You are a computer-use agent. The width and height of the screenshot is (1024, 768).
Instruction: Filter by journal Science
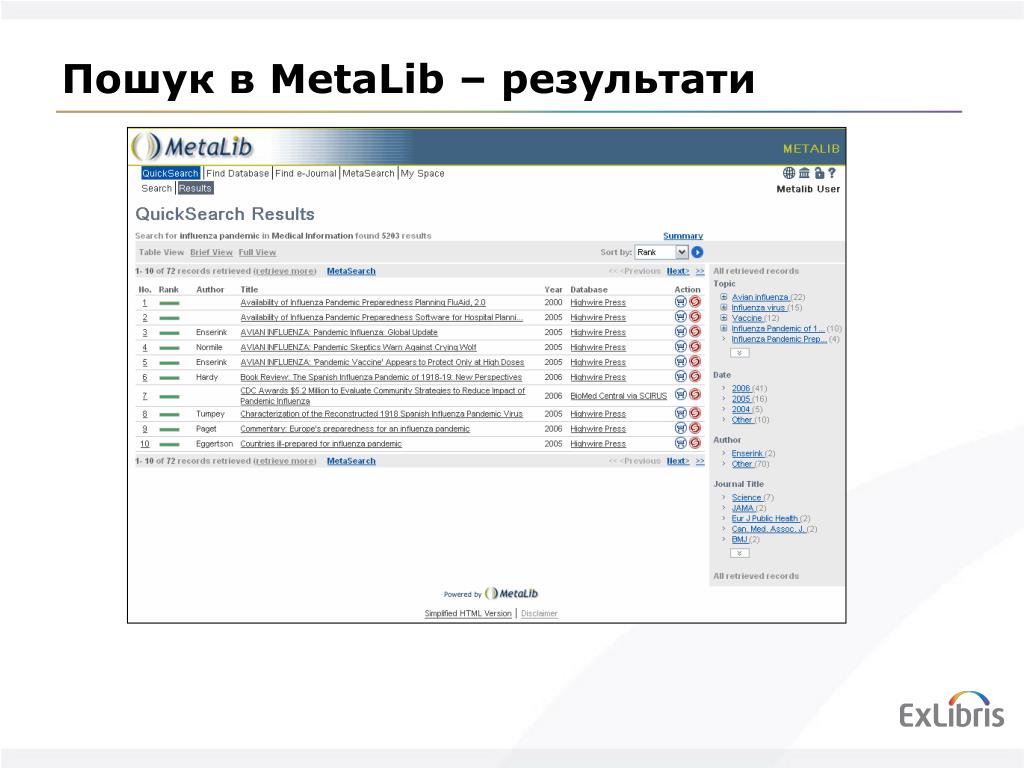coord(746,498)
